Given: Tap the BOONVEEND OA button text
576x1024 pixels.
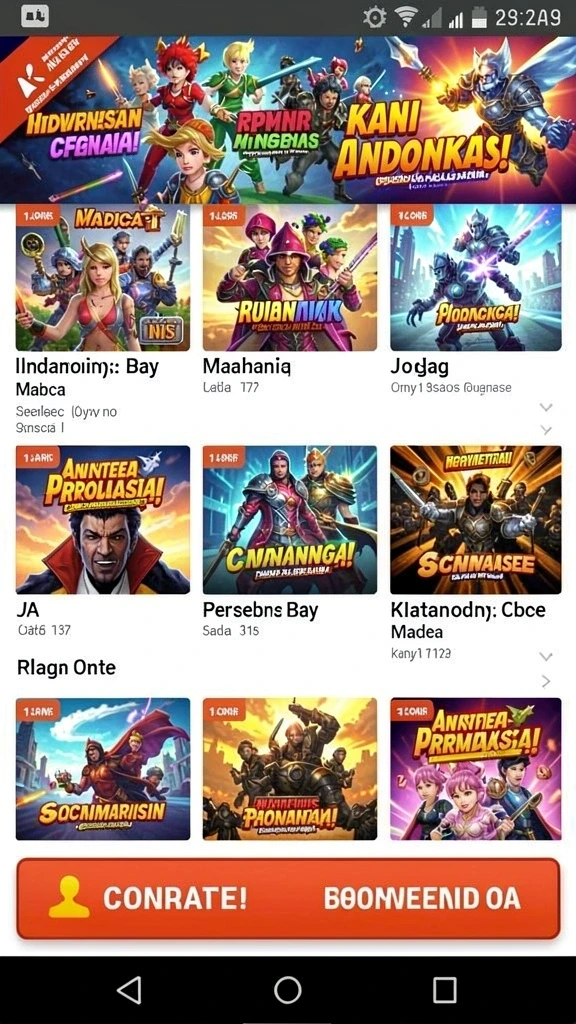Looking at the screenshot, I should coord(423,899).
